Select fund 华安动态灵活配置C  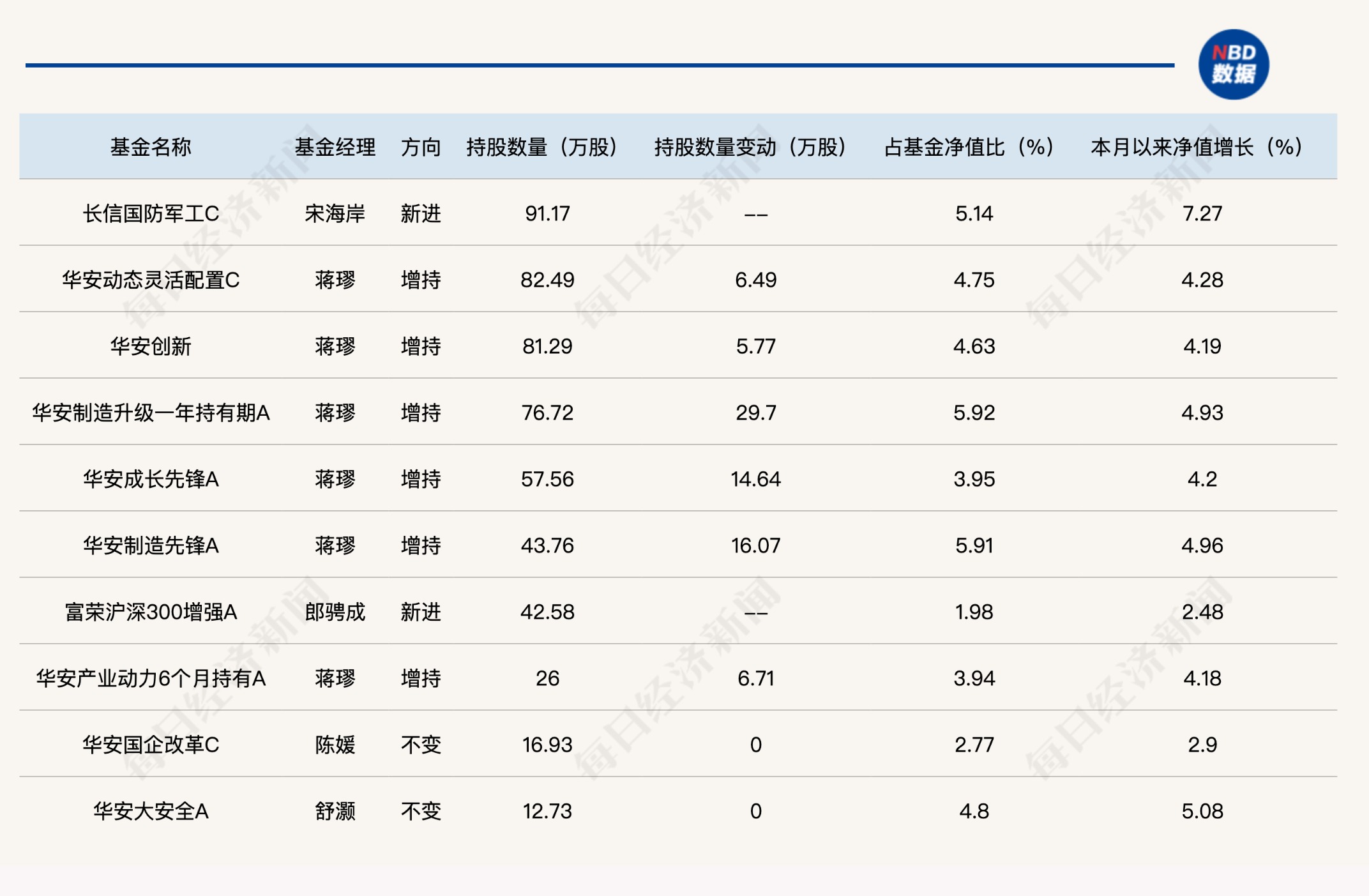[151, 280]
